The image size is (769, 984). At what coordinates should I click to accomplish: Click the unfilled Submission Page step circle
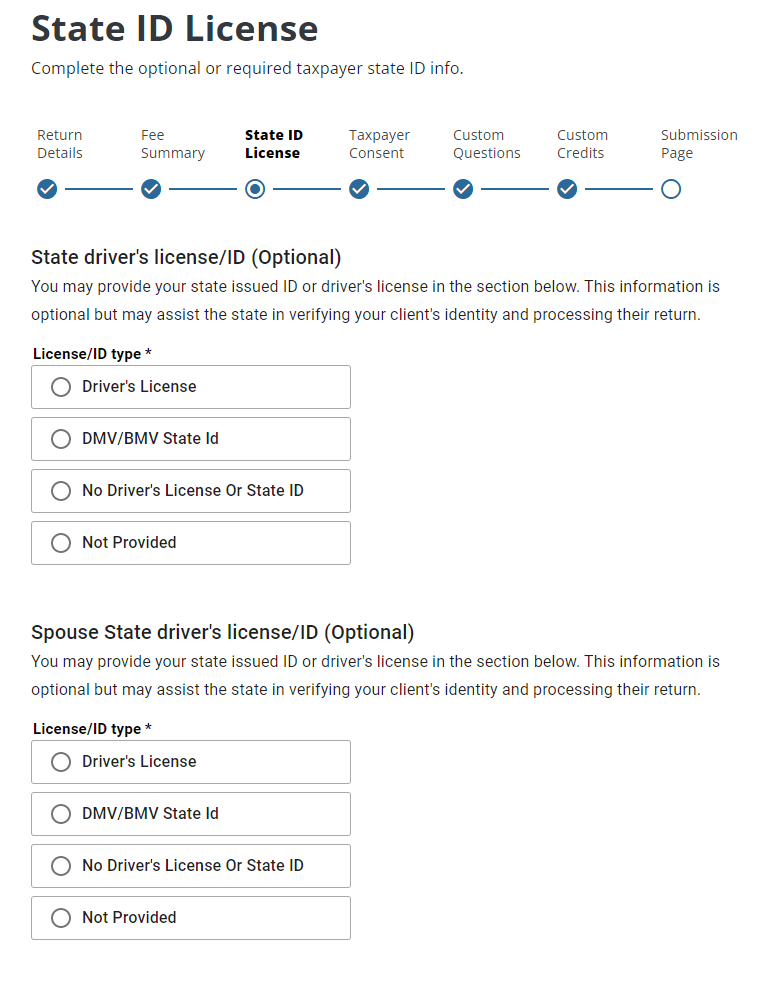671,189
